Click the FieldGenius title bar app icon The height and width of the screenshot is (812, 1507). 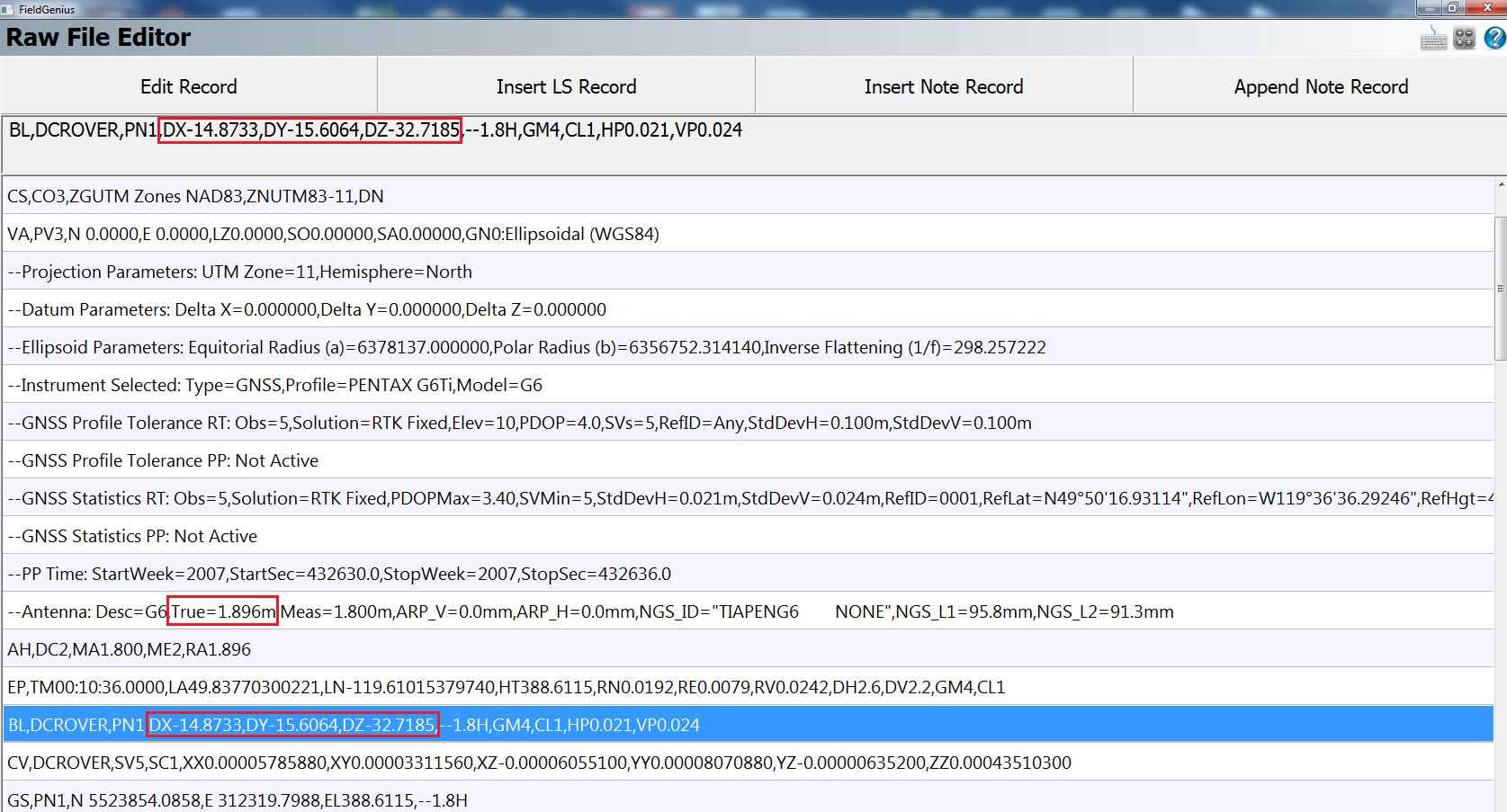pos(9,9)
